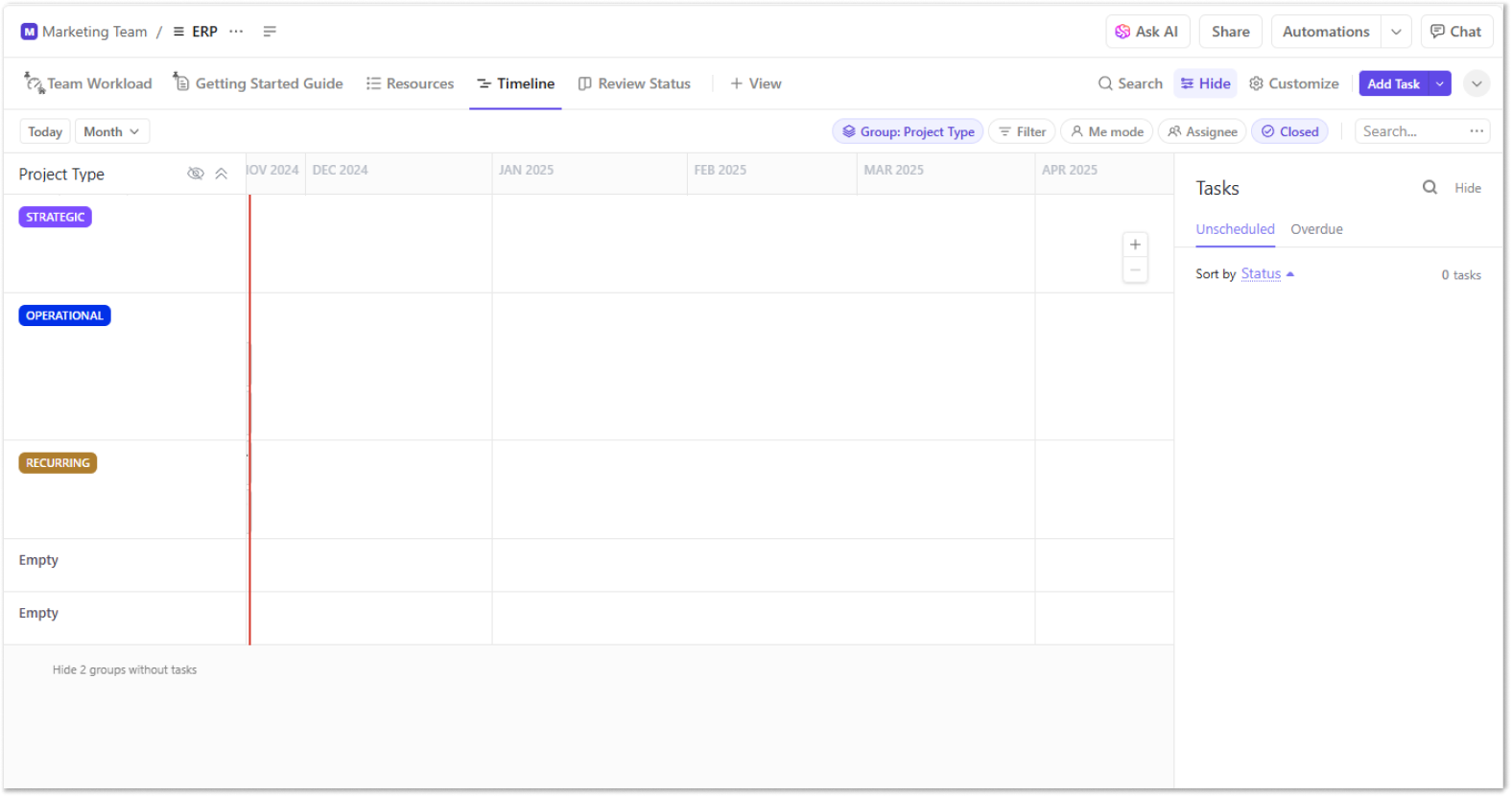
Task: Click the Today button
Action: pyautogui.click(x=45, y=131)
